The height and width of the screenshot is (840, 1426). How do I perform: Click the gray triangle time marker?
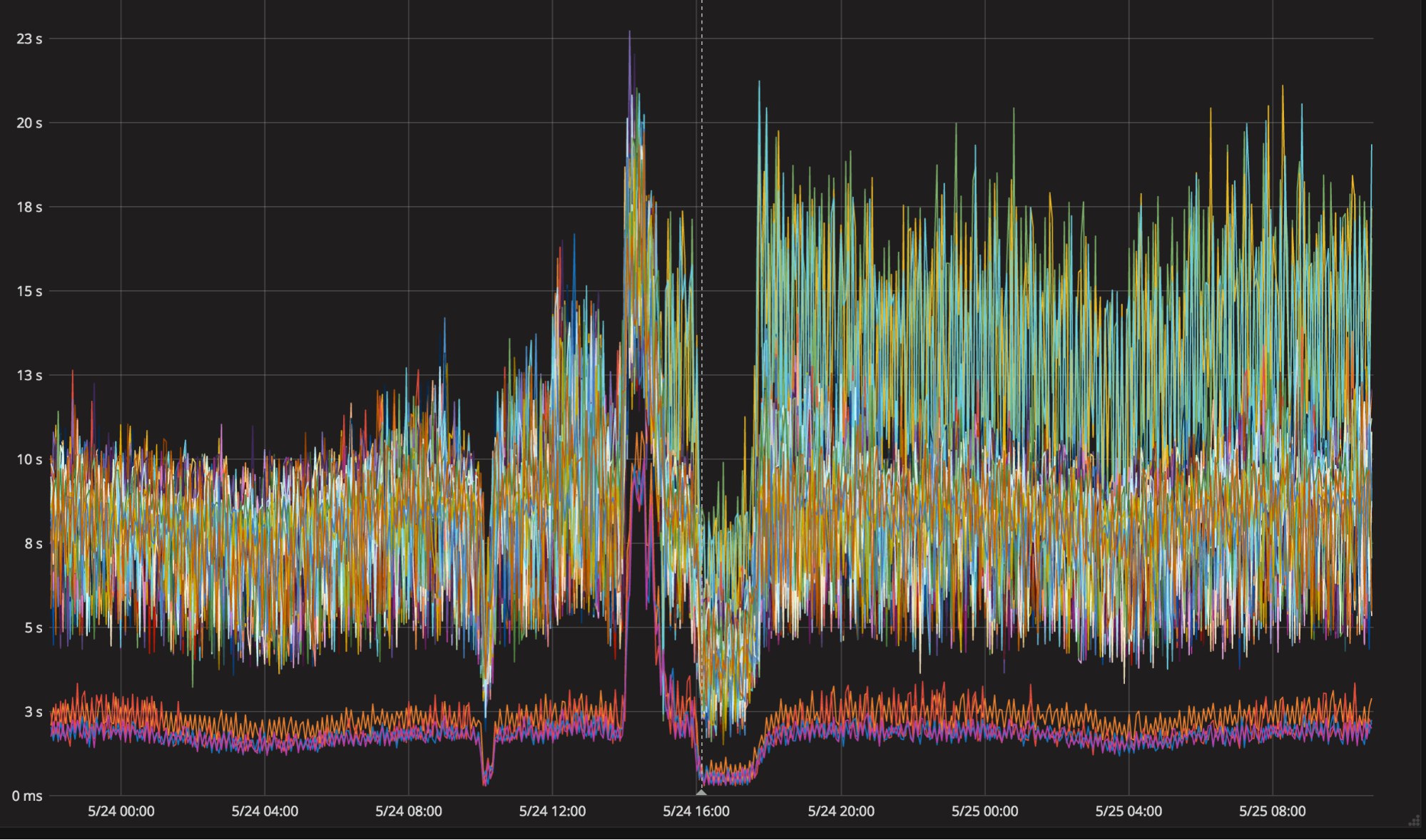(701, 792)
